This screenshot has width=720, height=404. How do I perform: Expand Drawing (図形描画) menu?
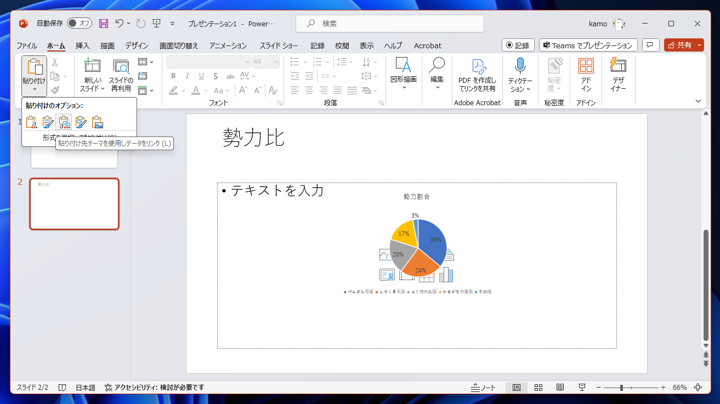coord(404,74)
